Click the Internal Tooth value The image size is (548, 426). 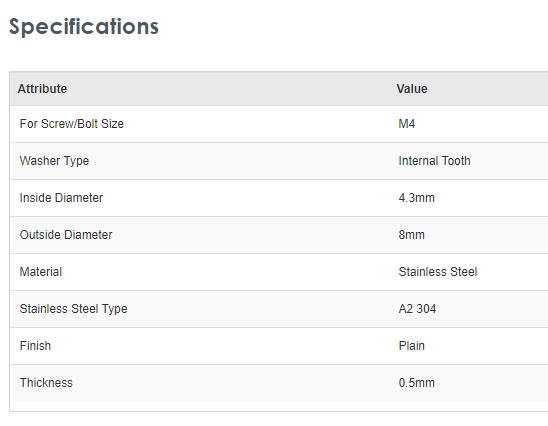[x=434, y=161]
